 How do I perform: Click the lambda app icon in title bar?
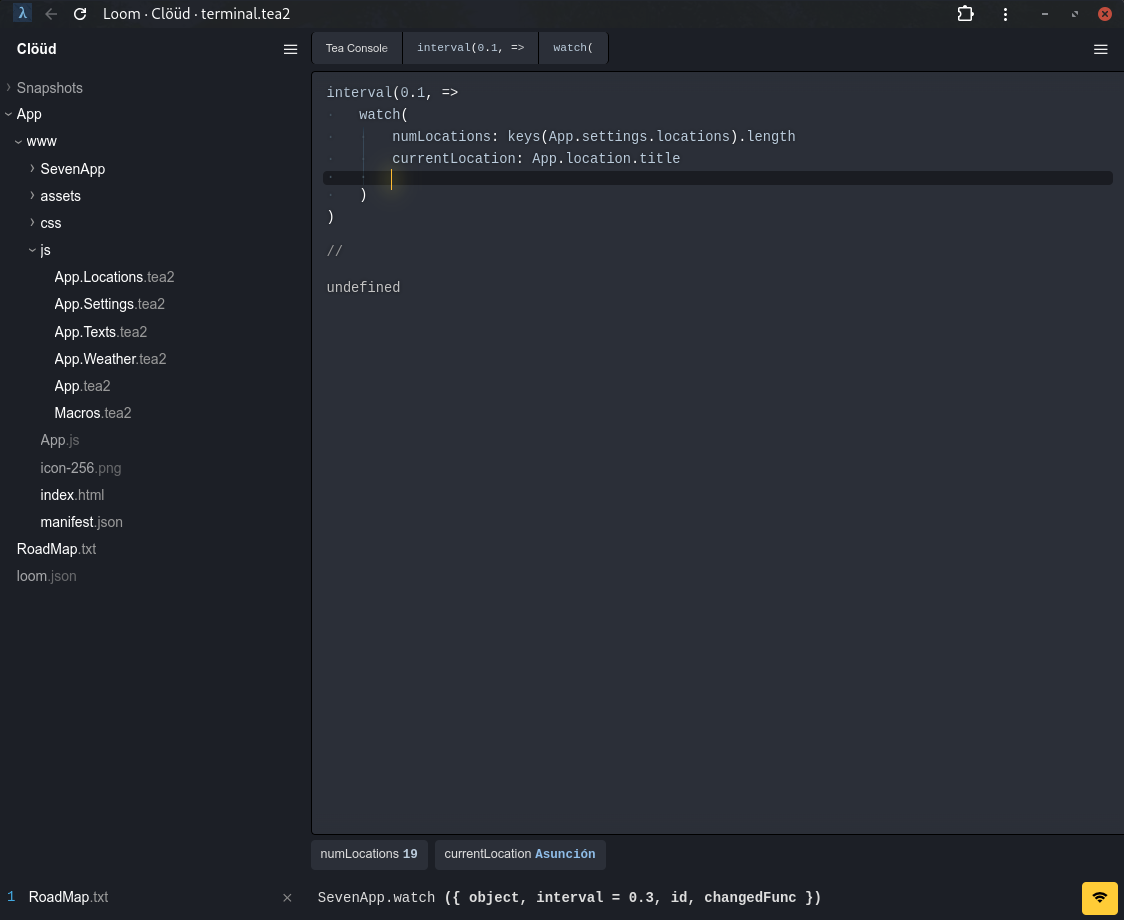coord(23,14)
